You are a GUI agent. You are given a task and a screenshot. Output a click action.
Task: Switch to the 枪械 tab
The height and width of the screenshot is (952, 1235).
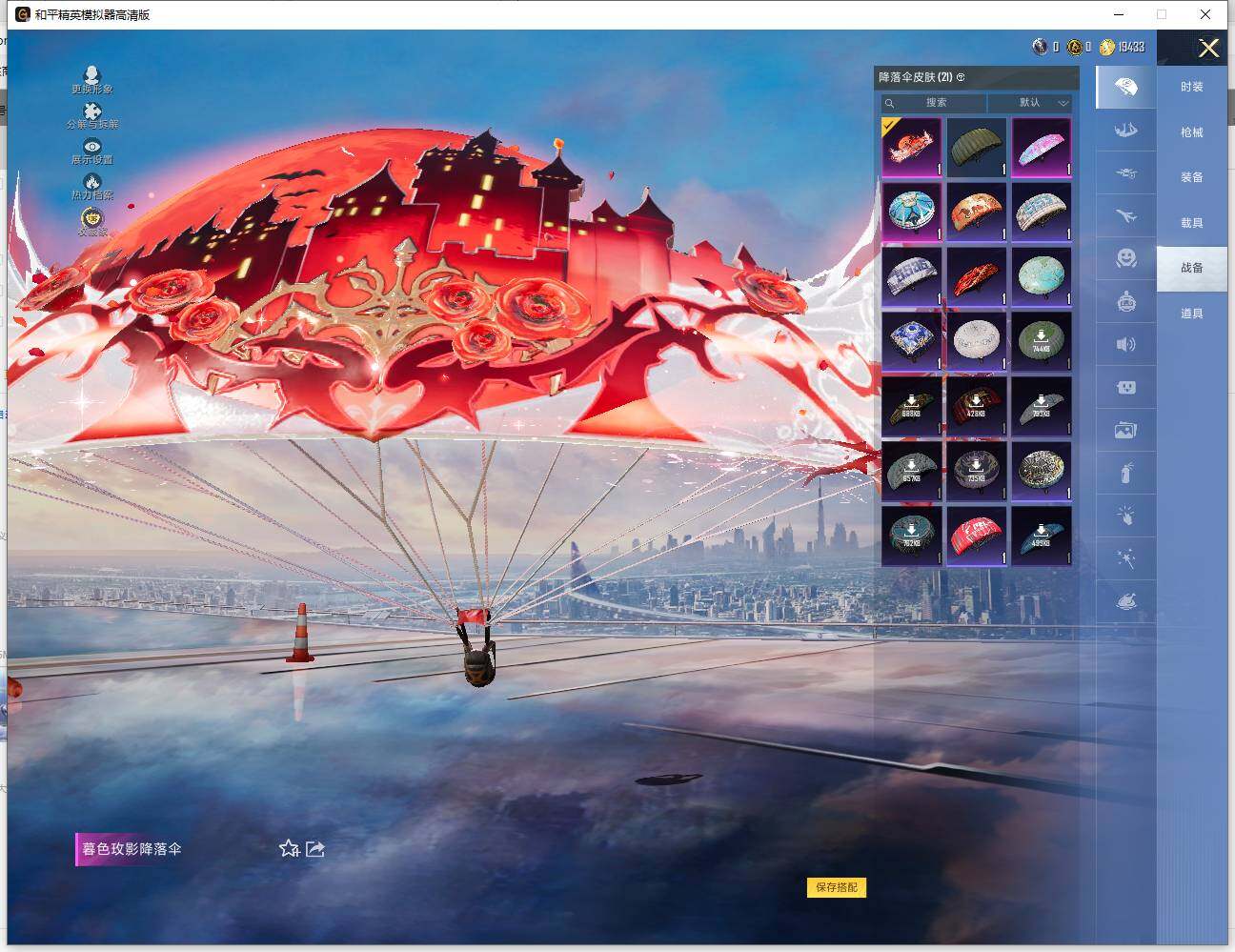pos(1192,132)
